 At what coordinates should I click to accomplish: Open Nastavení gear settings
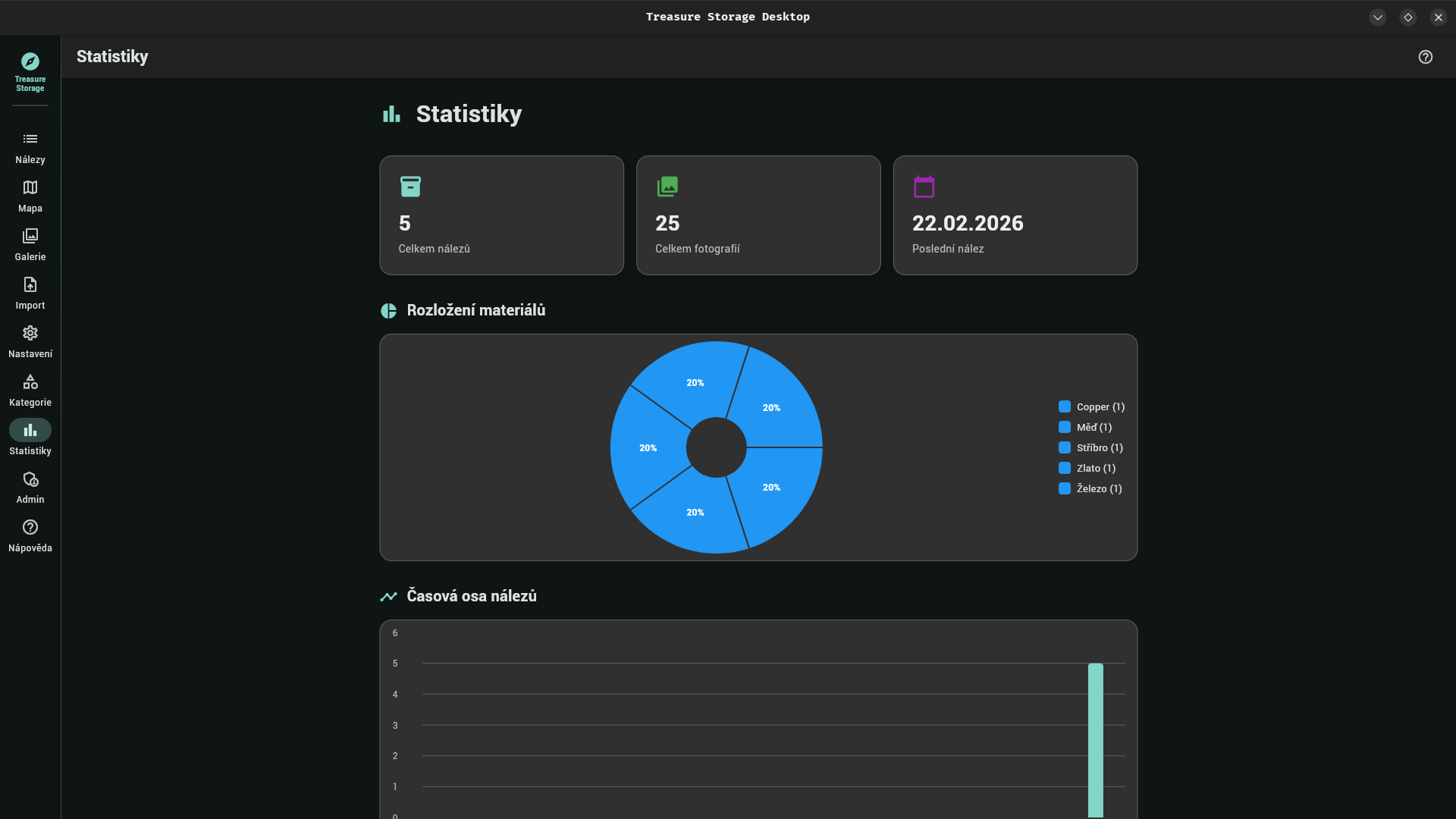pos(30,334)
